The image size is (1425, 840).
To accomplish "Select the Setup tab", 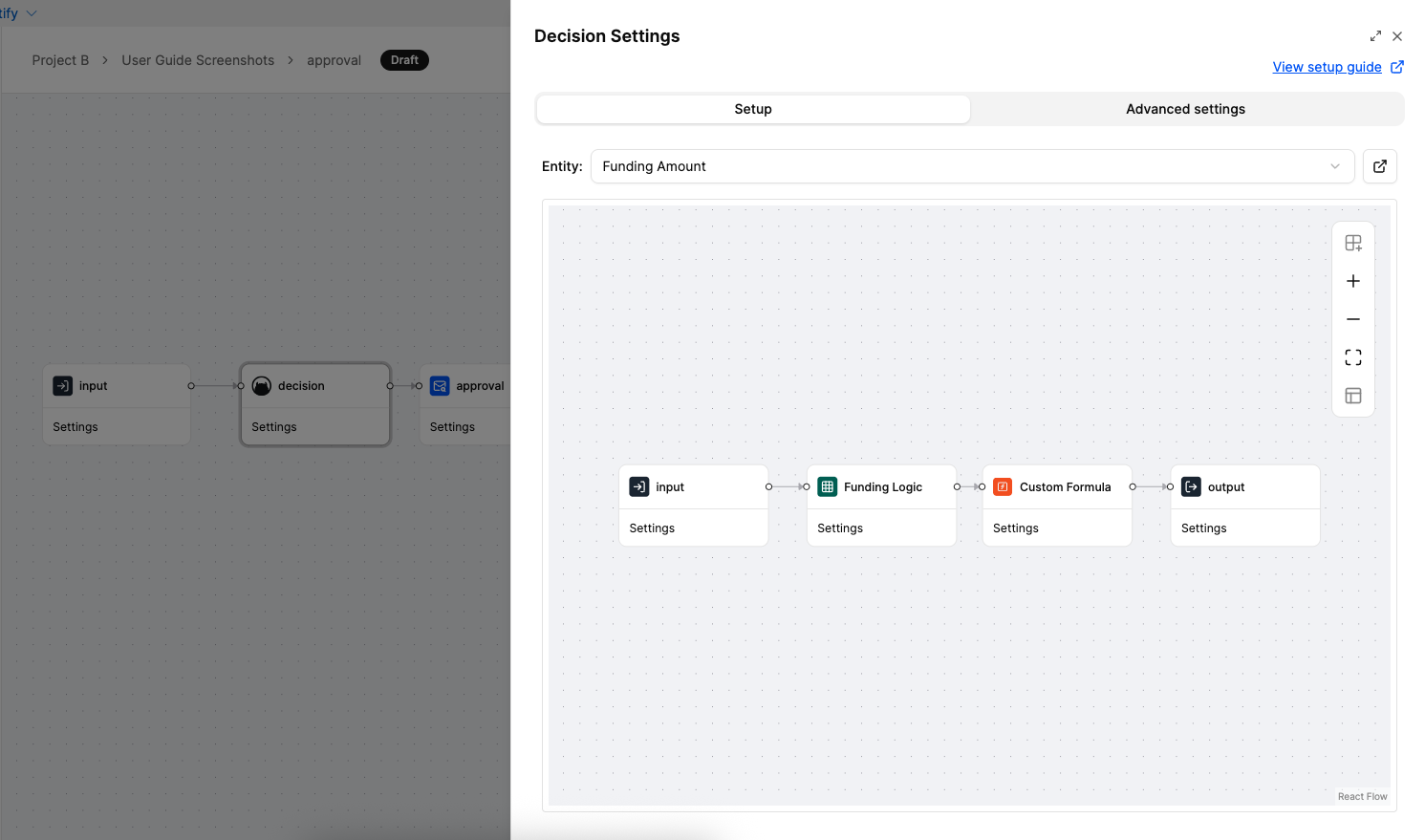I will click(753, 109).
